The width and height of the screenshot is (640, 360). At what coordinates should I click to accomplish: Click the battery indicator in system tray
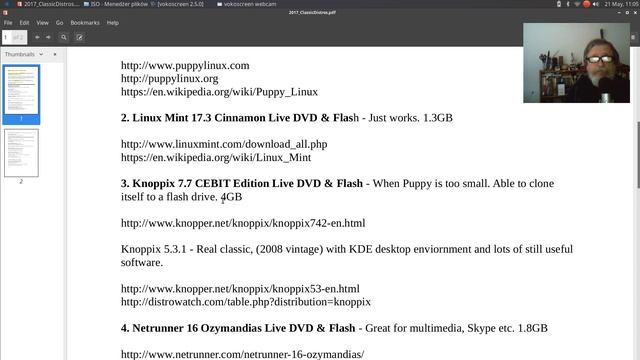tap(559, 4)
